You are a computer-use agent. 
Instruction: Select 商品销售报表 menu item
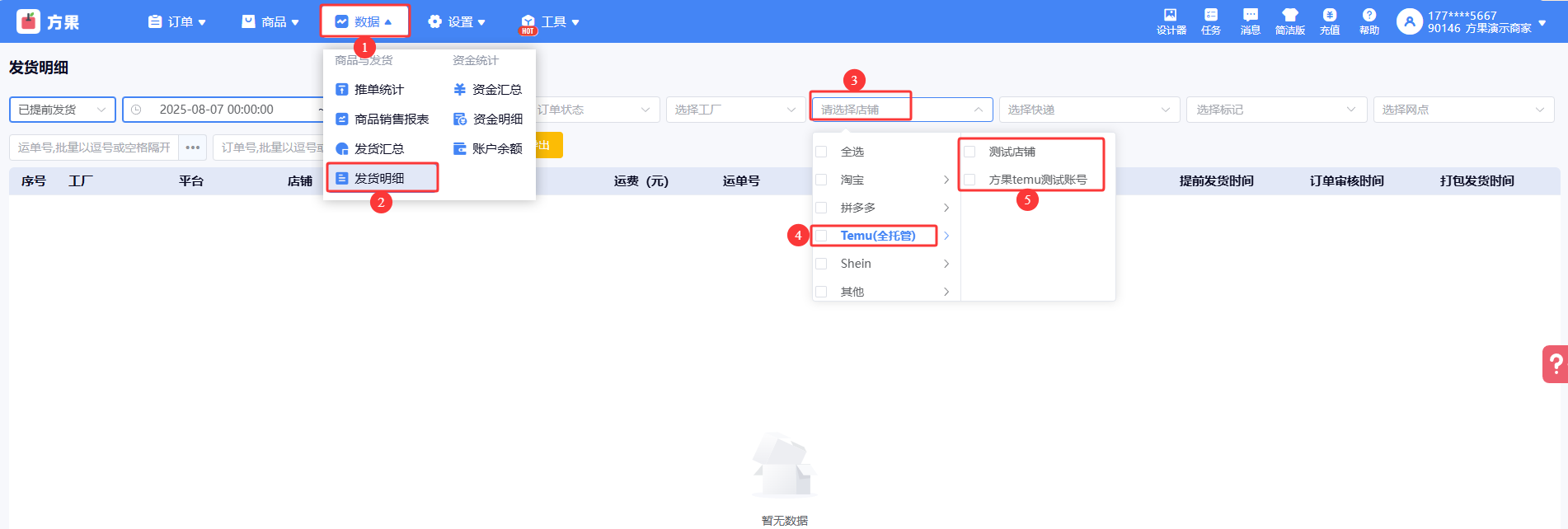[392, 119]
